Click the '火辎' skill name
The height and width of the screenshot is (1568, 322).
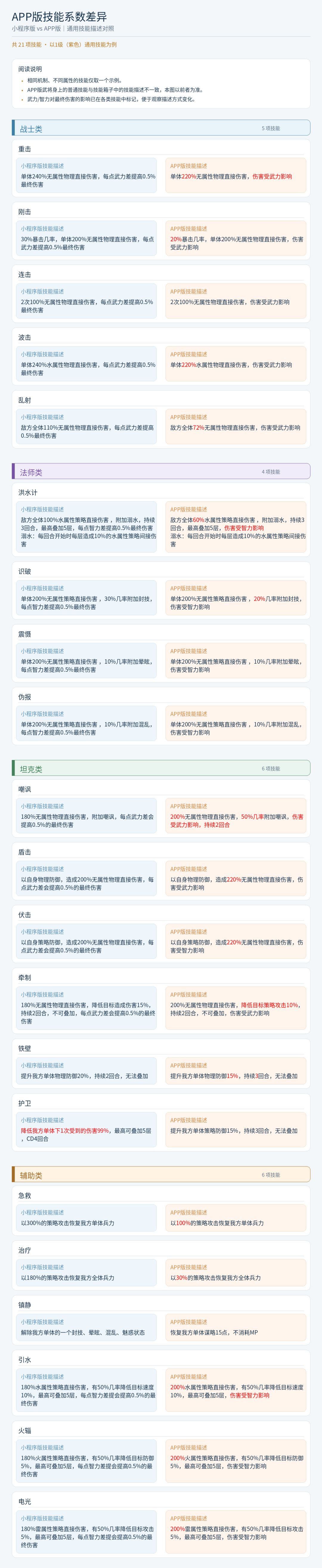pos(24,1431)
